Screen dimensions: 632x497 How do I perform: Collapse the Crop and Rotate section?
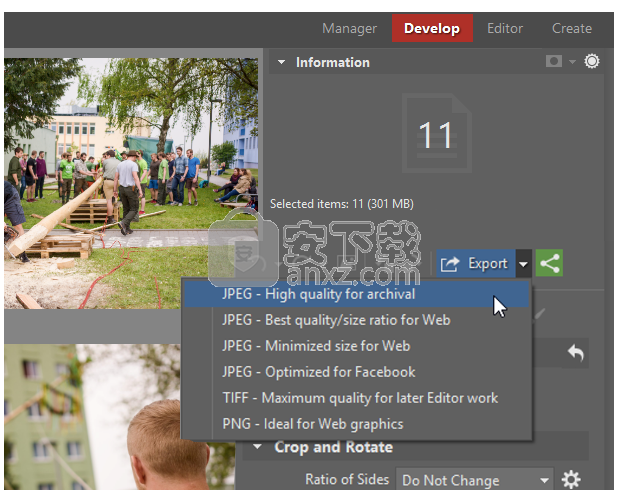click(257, 447)
